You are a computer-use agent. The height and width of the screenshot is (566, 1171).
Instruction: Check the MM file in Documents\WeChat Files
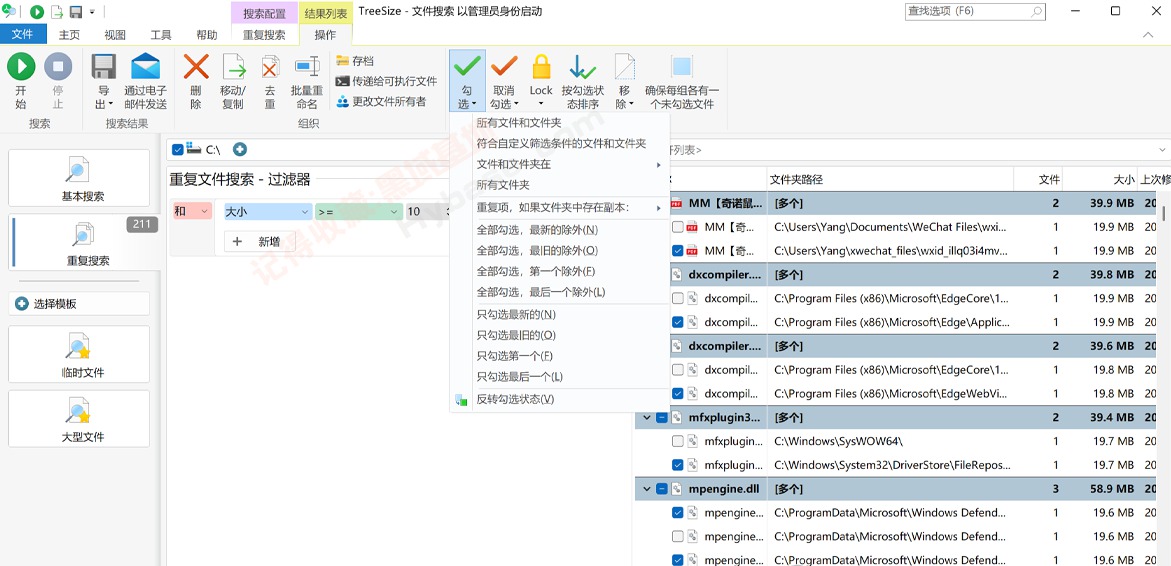tap(677, 226)
